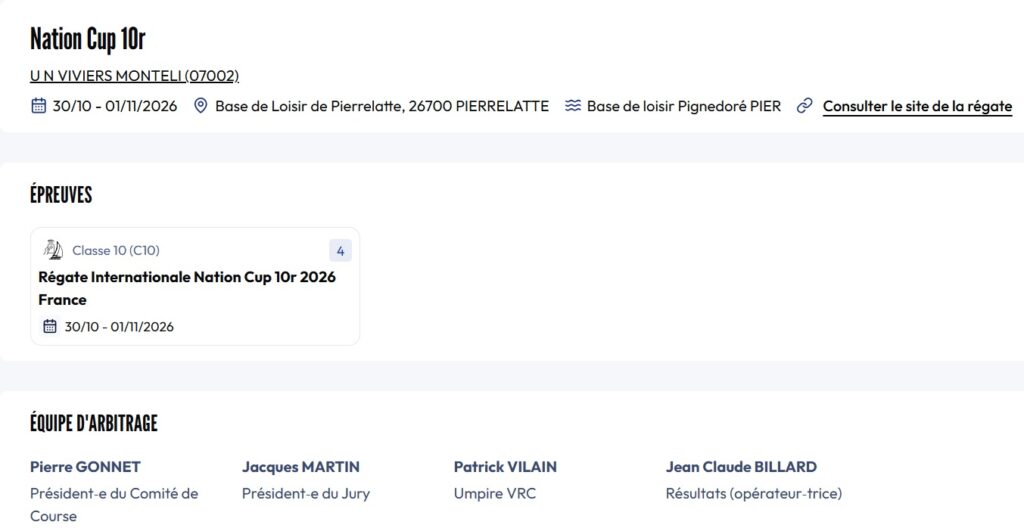Click the chain link icon in the header
The image size is (1024, 528).
804,106
